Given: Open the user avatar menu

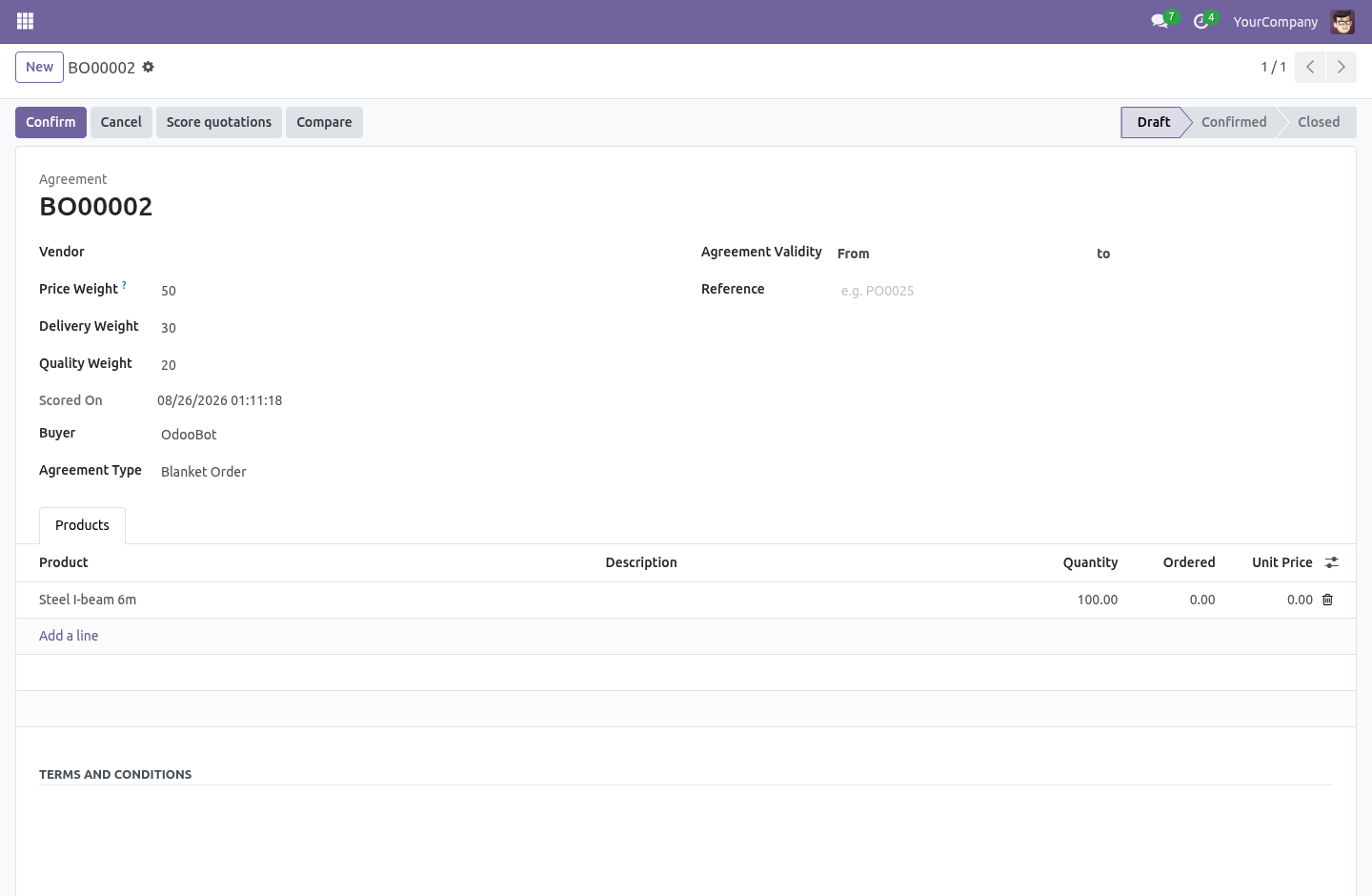Looking at the screenshot, I should (x=1342, y=22).
